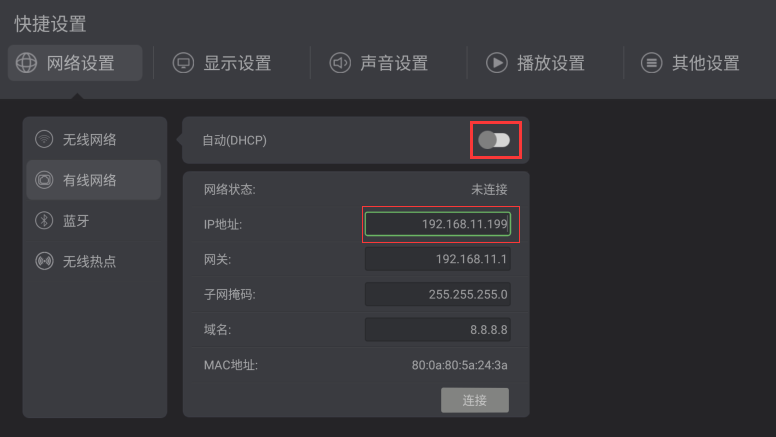This screenshot has height=437, width=776.
Task: Click the speaker icon for 声音设置
Action: click(x=340, y=63)
